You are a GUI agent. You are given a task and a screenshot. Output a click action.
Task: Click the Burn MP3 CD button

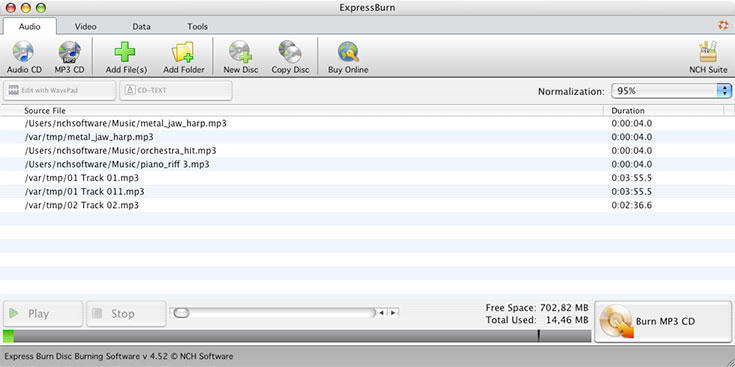663,322
